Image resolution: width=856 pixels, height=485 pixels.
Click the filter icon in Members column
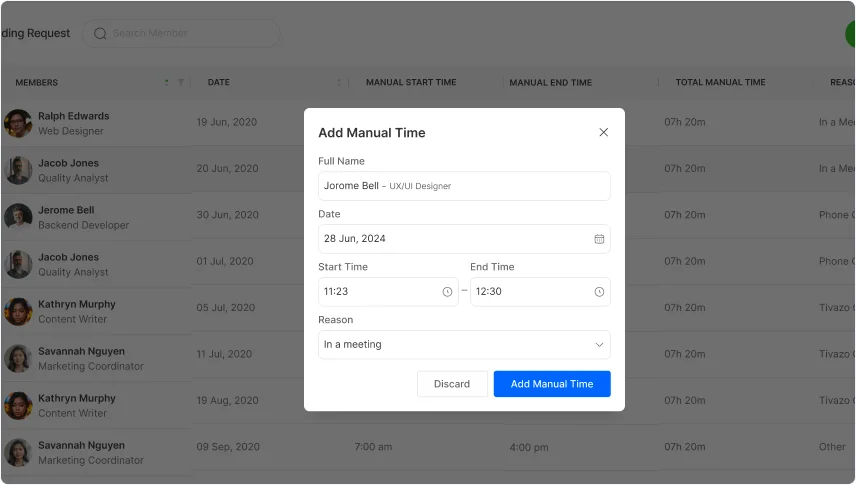[180, 82]
